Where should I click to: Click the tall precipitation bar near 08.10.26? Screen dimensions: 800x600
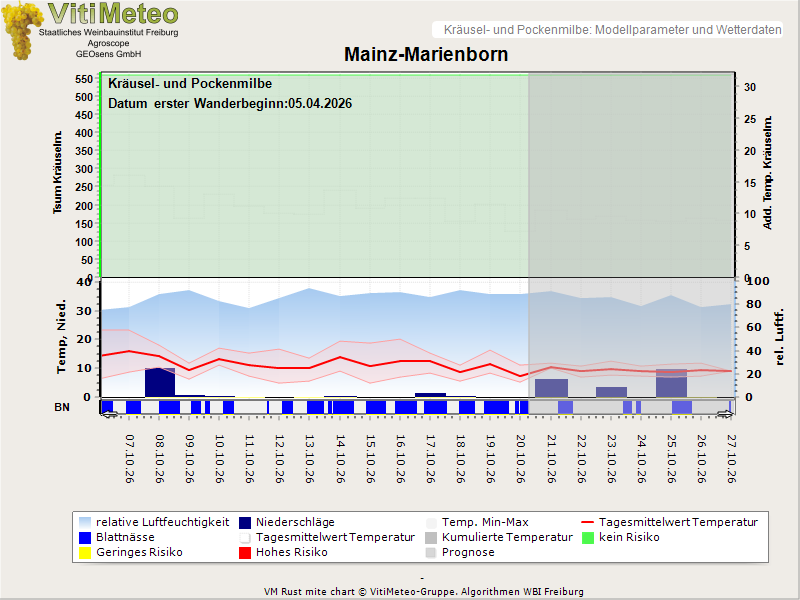point(160,383)
